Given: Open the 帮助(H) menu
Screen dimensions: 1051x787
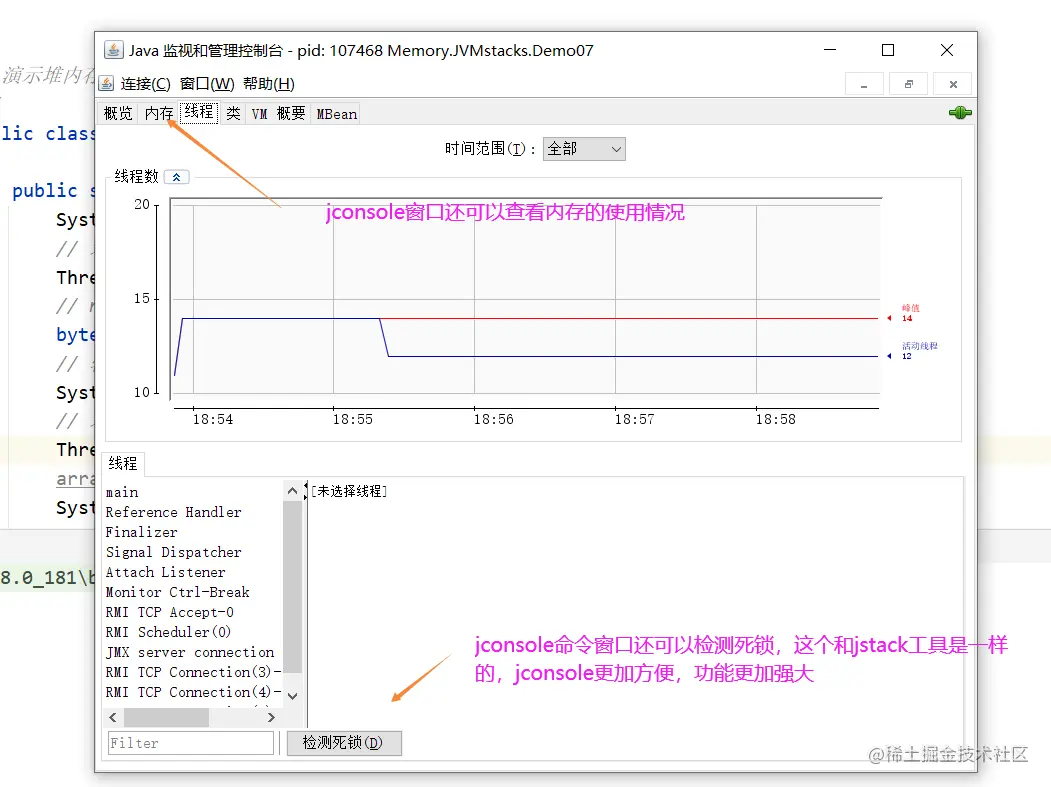Looking at the screenshot, I should click(x=268, y=84).
